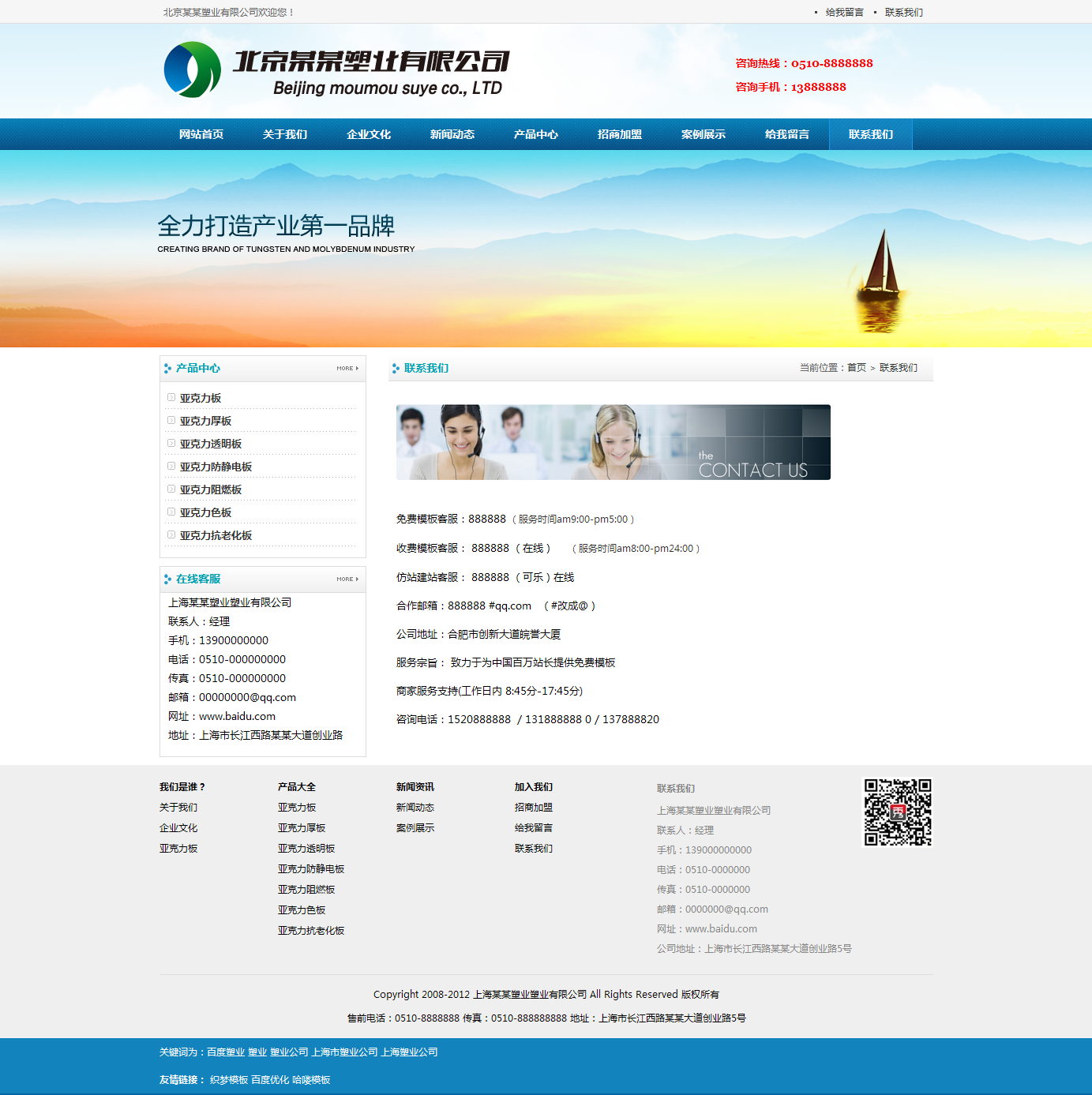
Task: Click the bullet icon beside 亚克力透明板 in sidebar
Action: coord(171,444)
